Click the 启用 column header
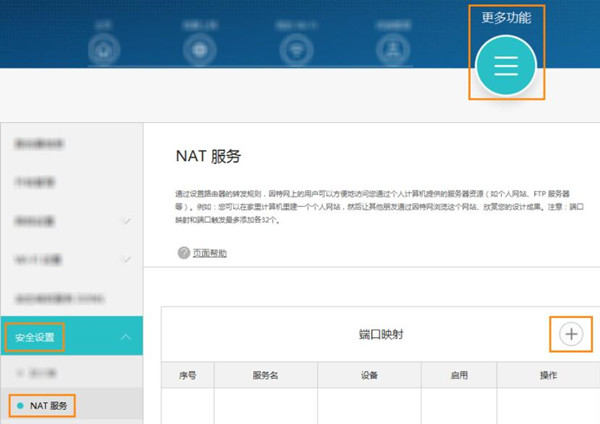This screenshot has width=600, height=424. pos(458,375)
